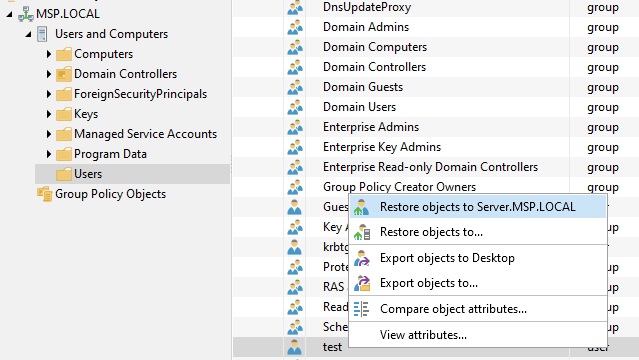Click the Users and Computers server icon
The width and height of the screenshot is (639, 360).
[x=42, y=34]
